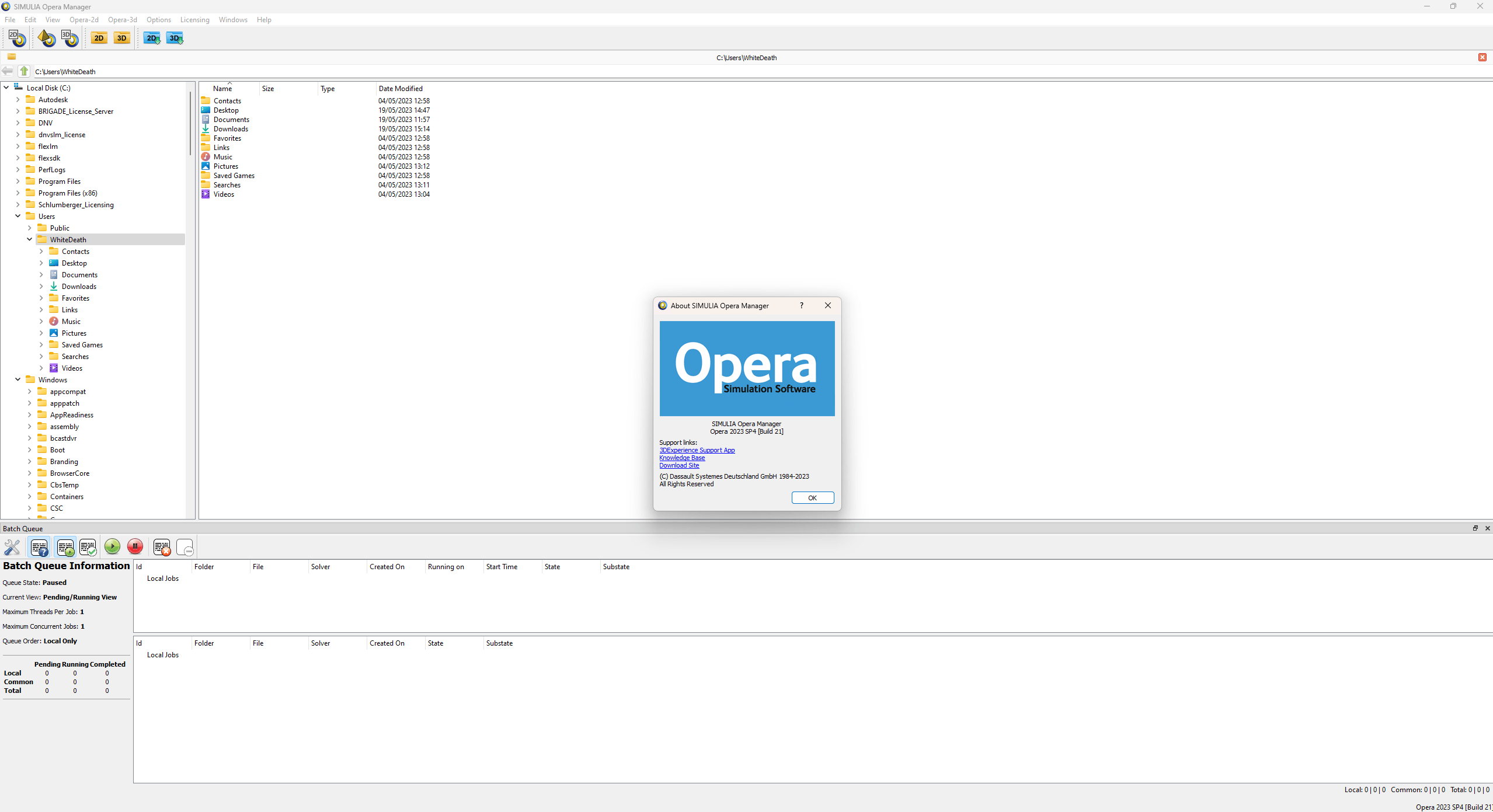
Task: Click the About dialog help question mark
Action: [x=802, y=305]
